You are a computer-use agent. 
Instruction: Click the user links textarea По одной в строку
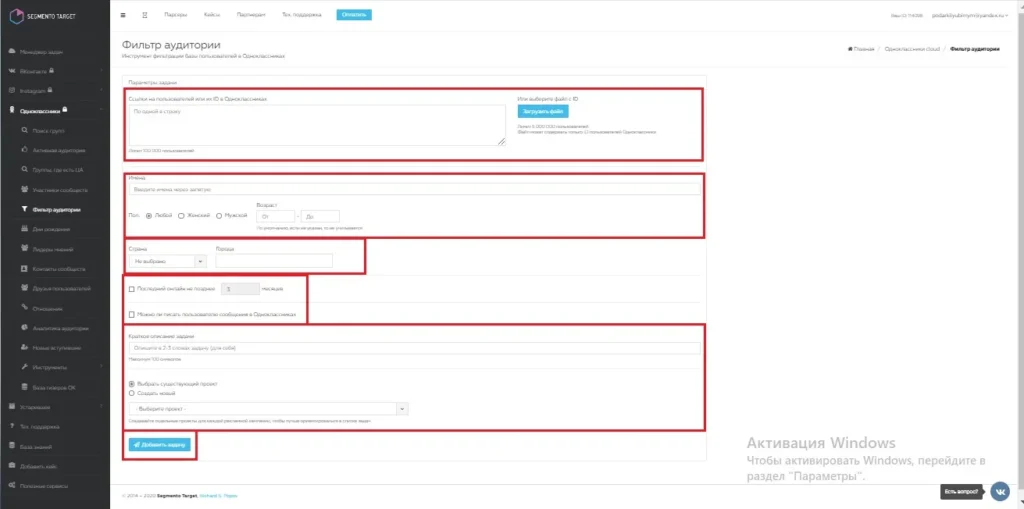pos(317,125)
